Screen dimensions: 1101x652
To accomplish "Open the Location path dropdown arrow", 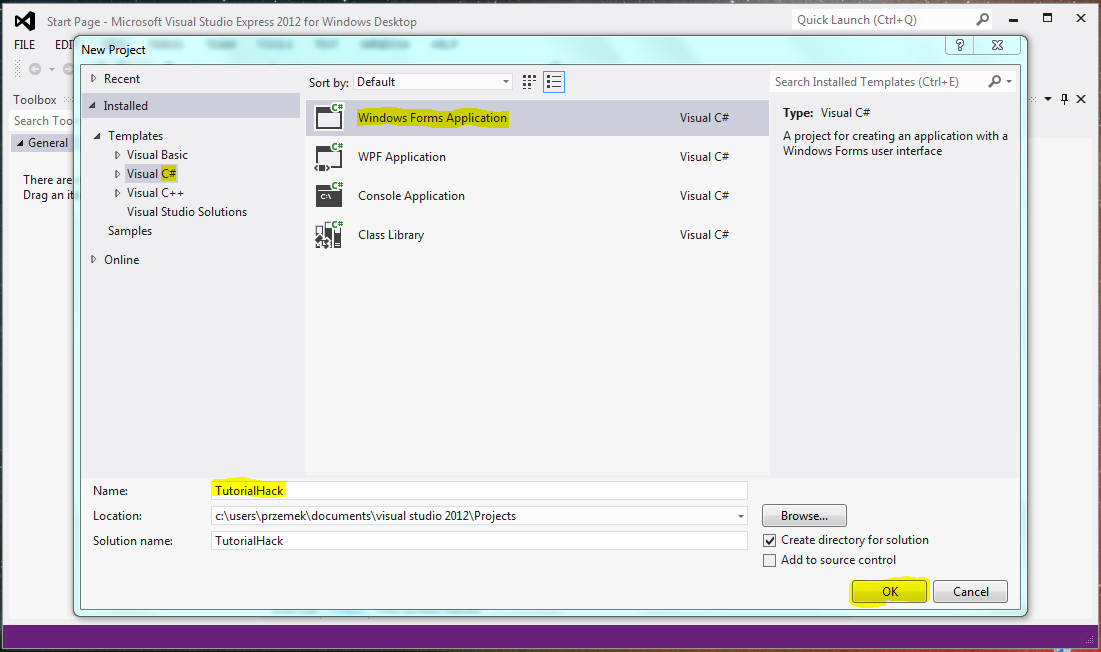I will [740, 516].
